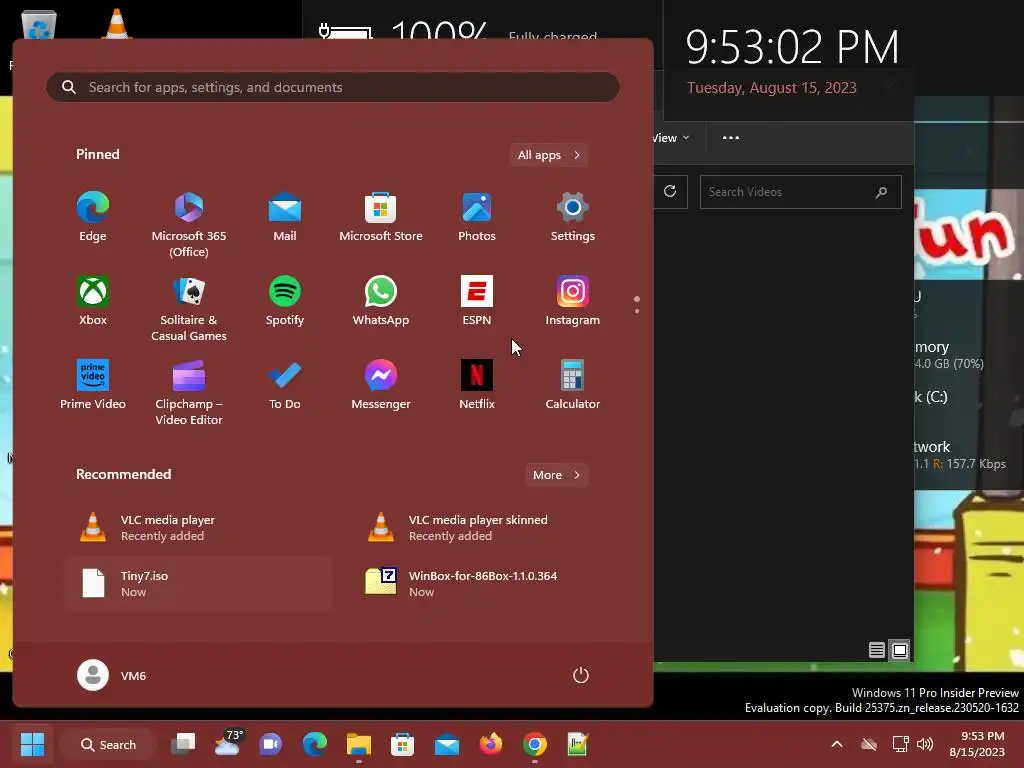Expand the hidden system tray icons

click(837, 744)
